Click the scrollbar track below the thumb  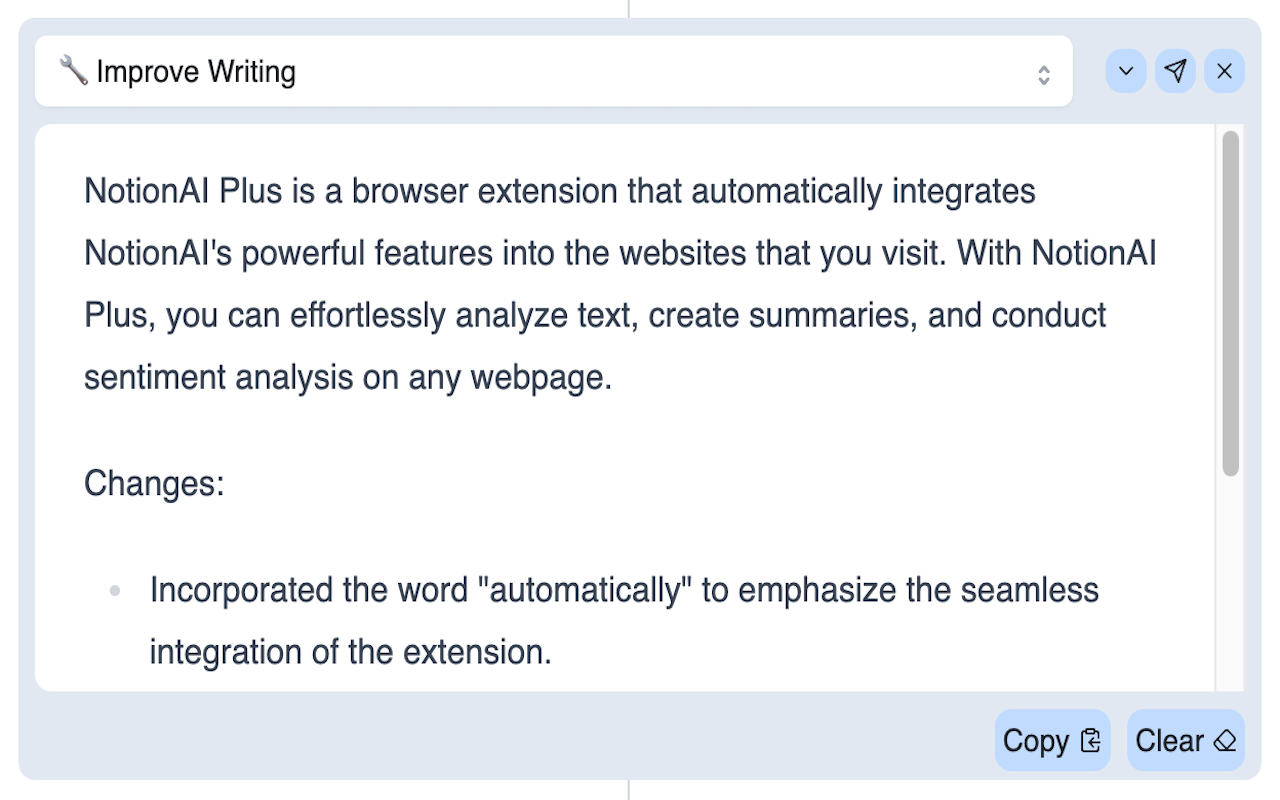1230,584
